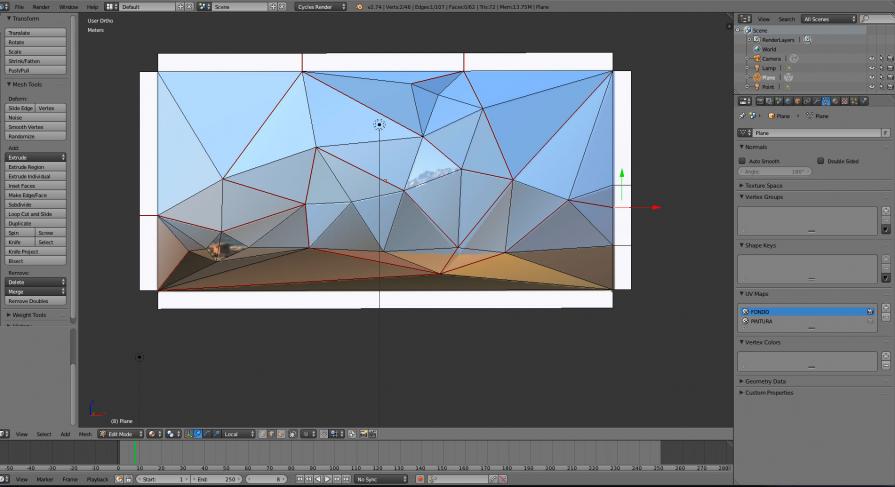This screenshot has width=895, height=487.
Task: Select the PINTURA UV map entry
Action: pyautogui.click(x=762, y=321)
